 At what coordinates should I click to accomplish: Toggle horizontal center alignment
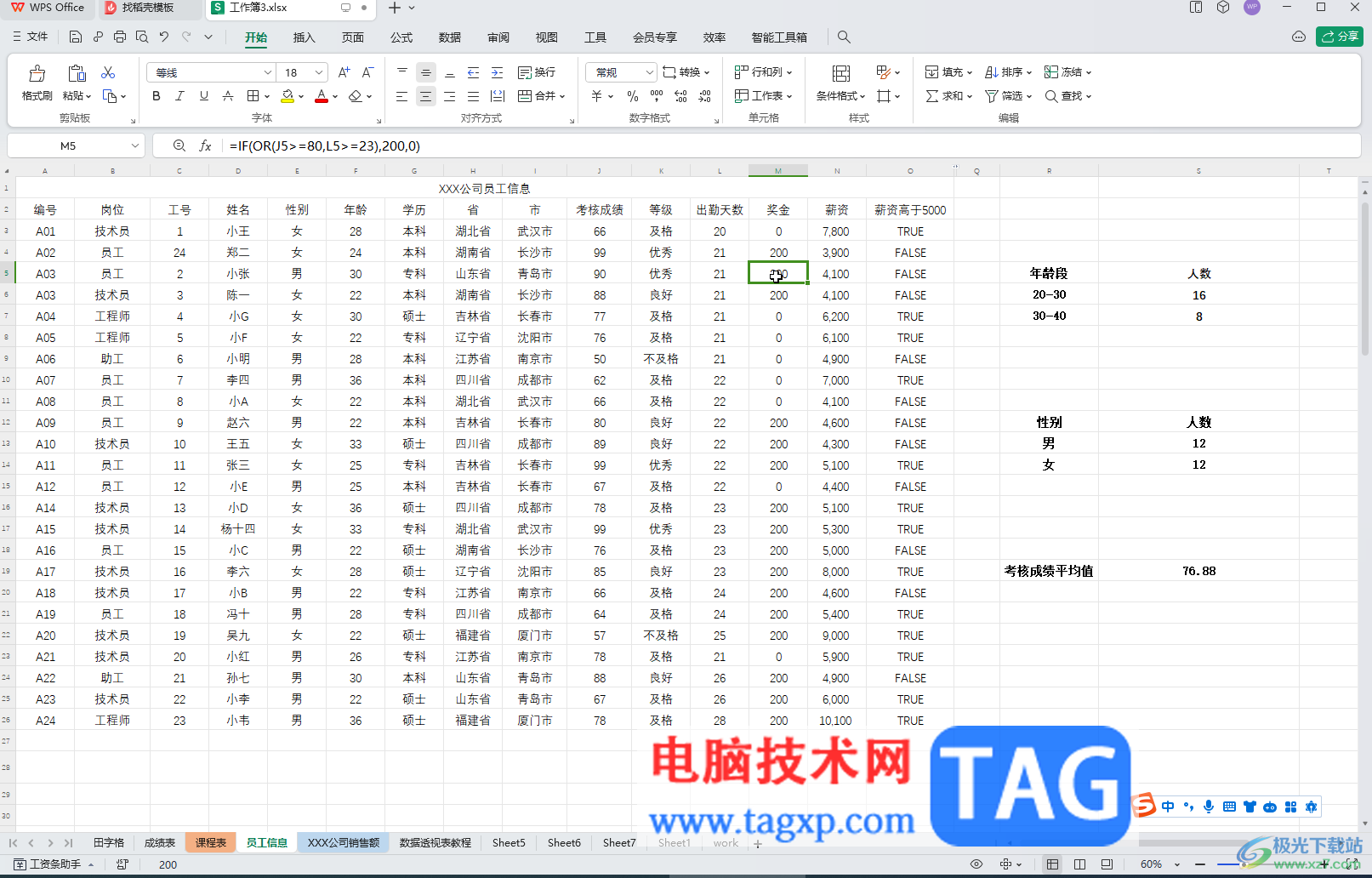click(x=425, y=96)
